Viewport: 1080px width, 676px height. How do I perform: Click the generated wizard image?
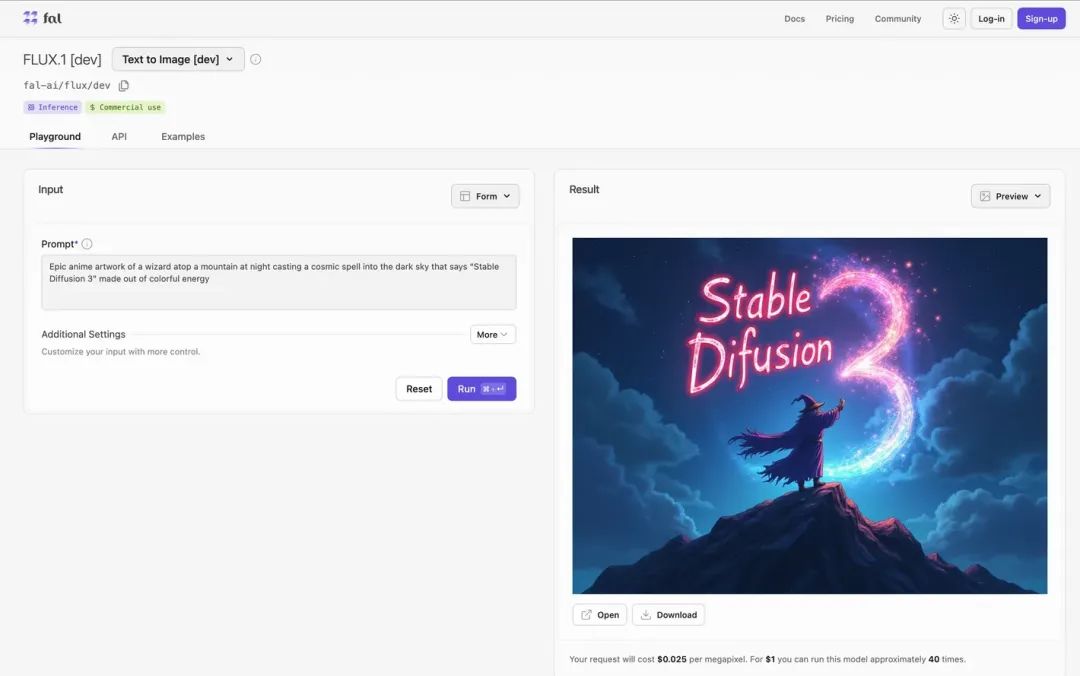[810, 416]
